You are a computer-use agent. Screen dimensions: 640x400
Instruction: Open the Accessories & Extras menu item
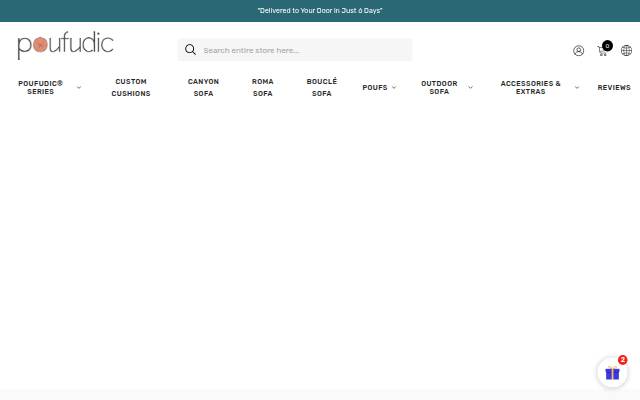point(530,87)
